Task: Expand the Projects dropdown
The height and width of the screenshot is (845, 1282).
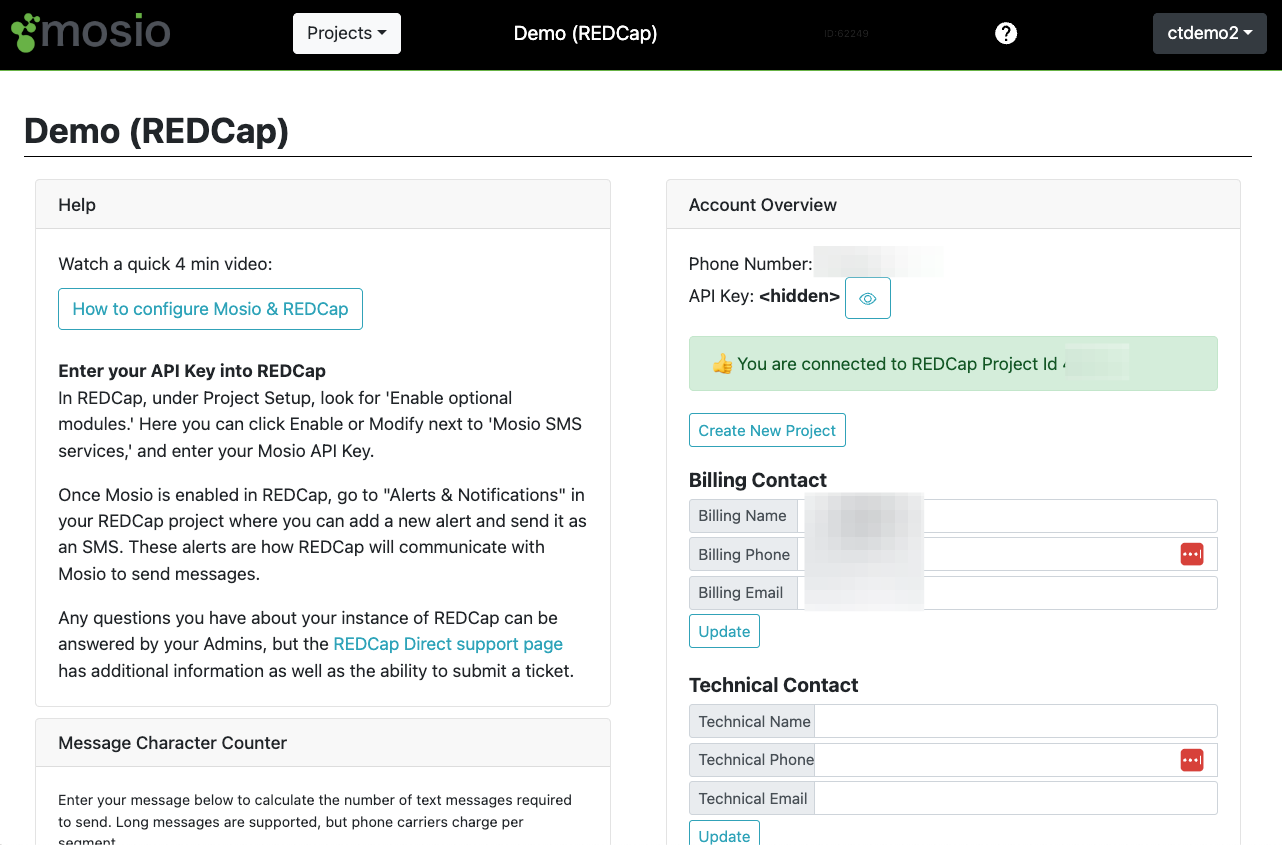Action: point(346,33)
